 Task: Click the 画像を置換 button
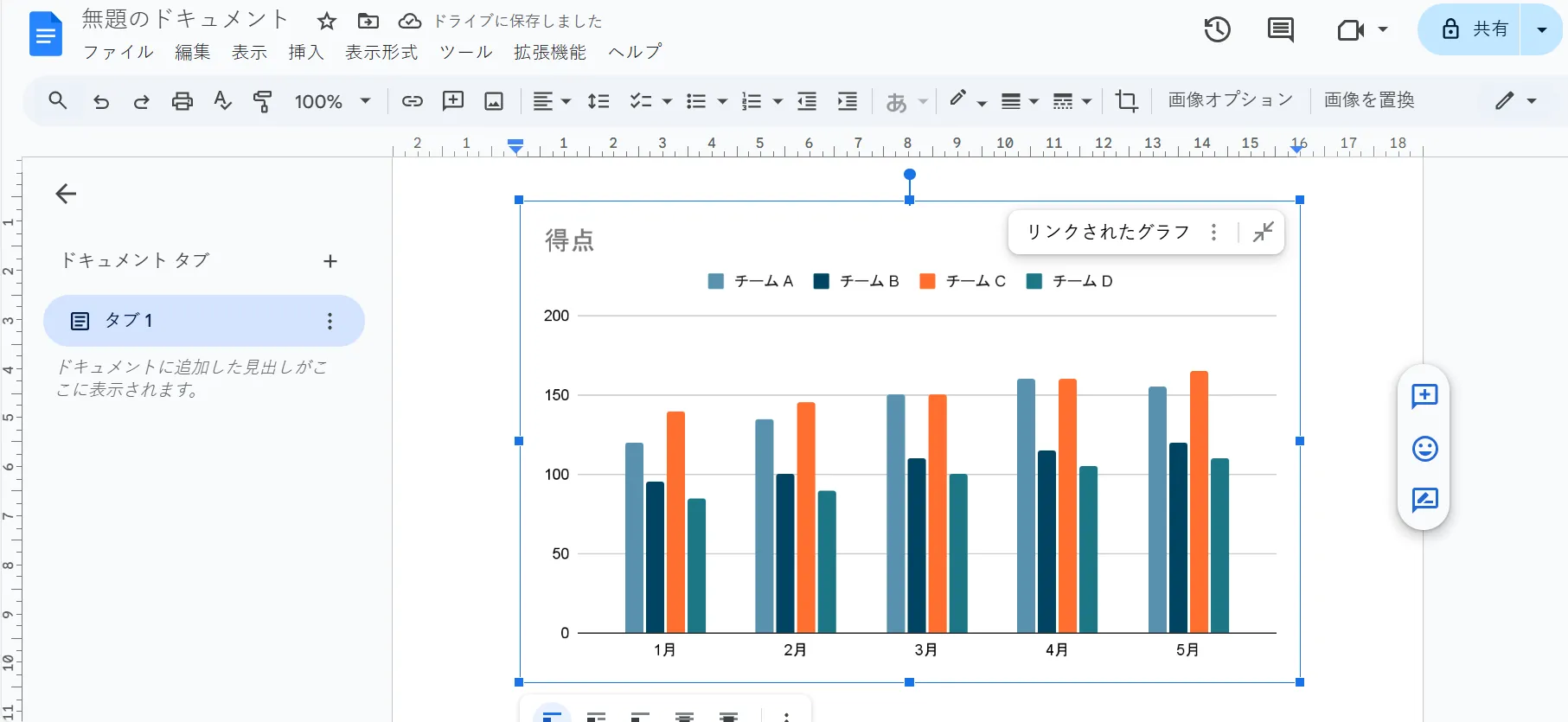click(x=1368, y=100)
